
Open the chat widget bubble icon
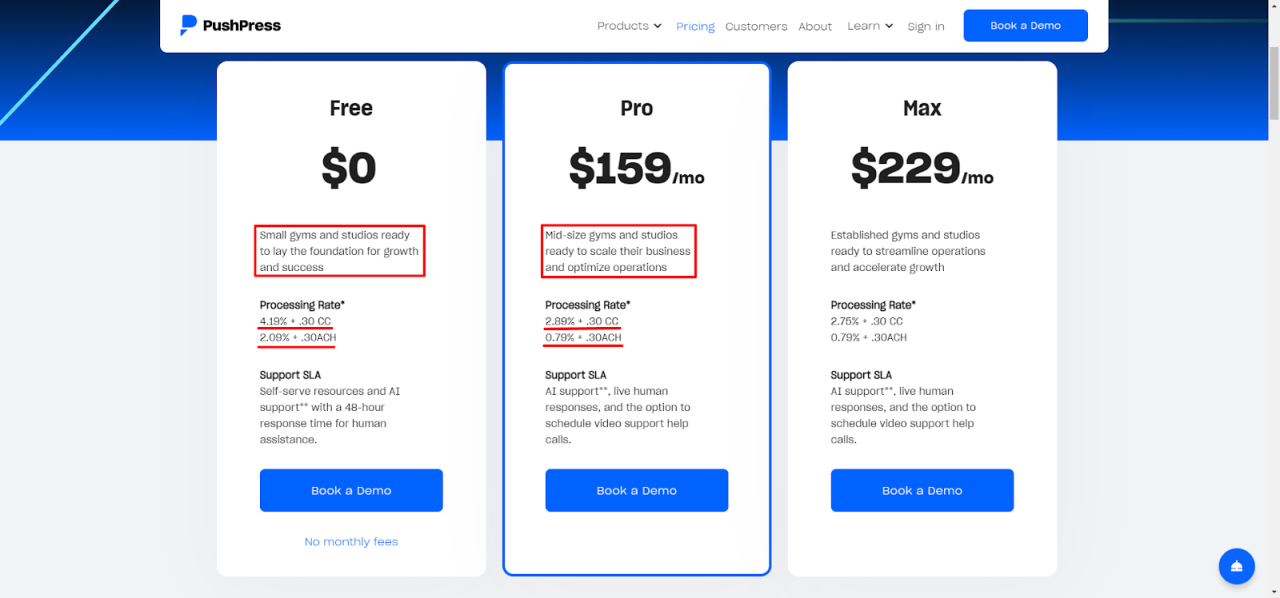click(x=1237, y=566)
